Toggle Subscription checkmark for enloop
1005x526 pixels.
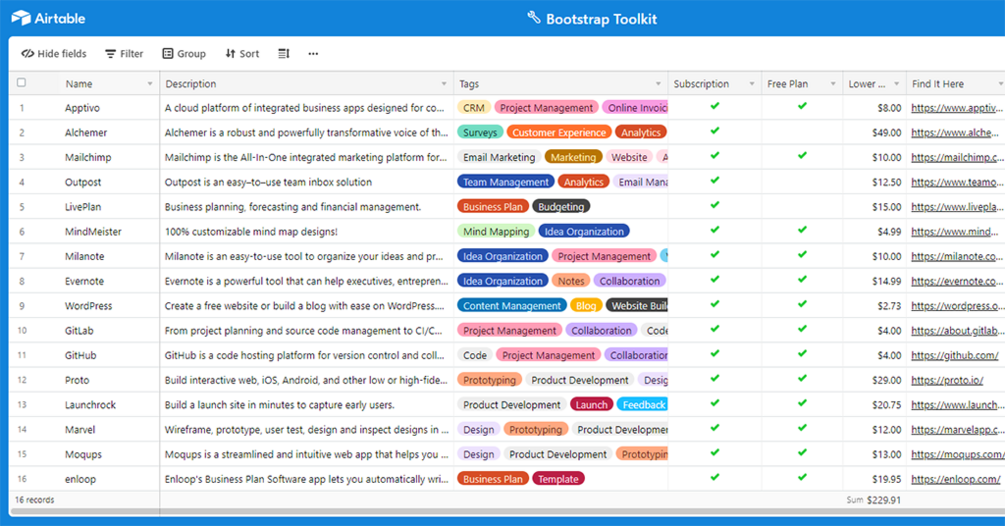(x=715, y=477)
